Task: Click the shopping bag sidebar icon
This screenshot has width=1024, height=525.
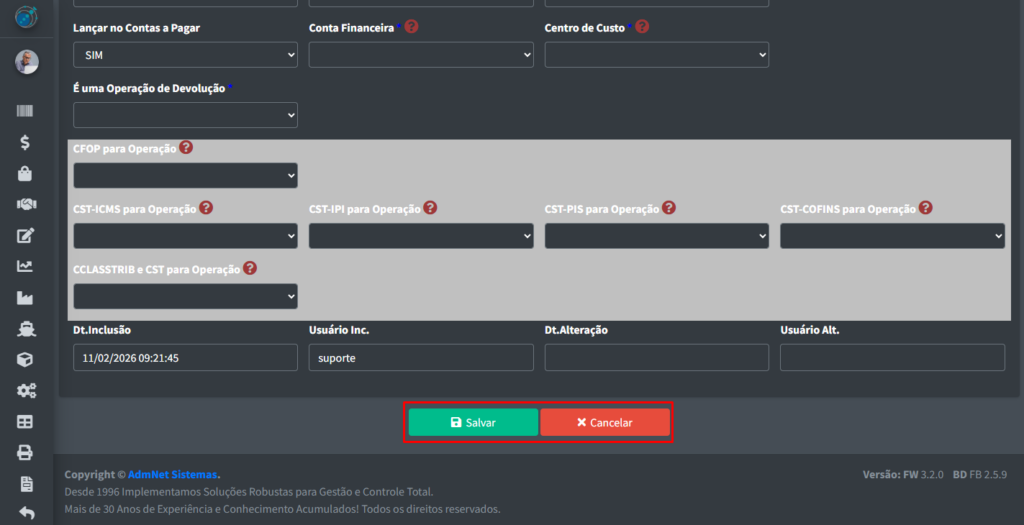Action: (x=25, y=173)
